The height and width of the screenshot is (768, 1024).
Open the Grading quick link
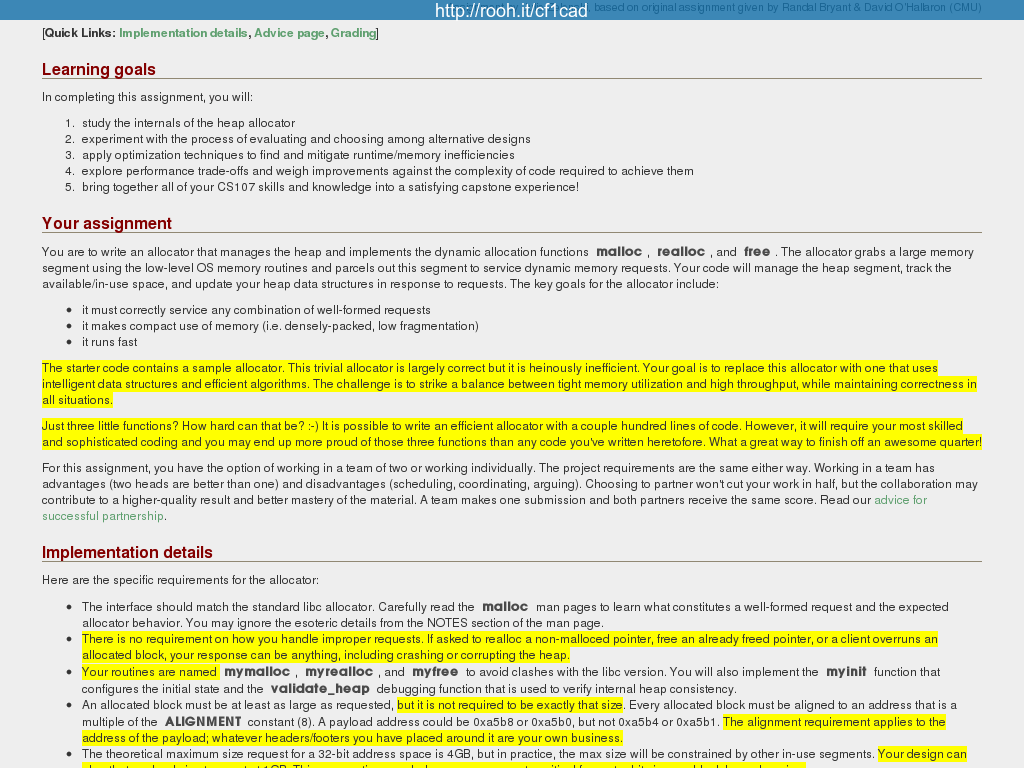353,33
